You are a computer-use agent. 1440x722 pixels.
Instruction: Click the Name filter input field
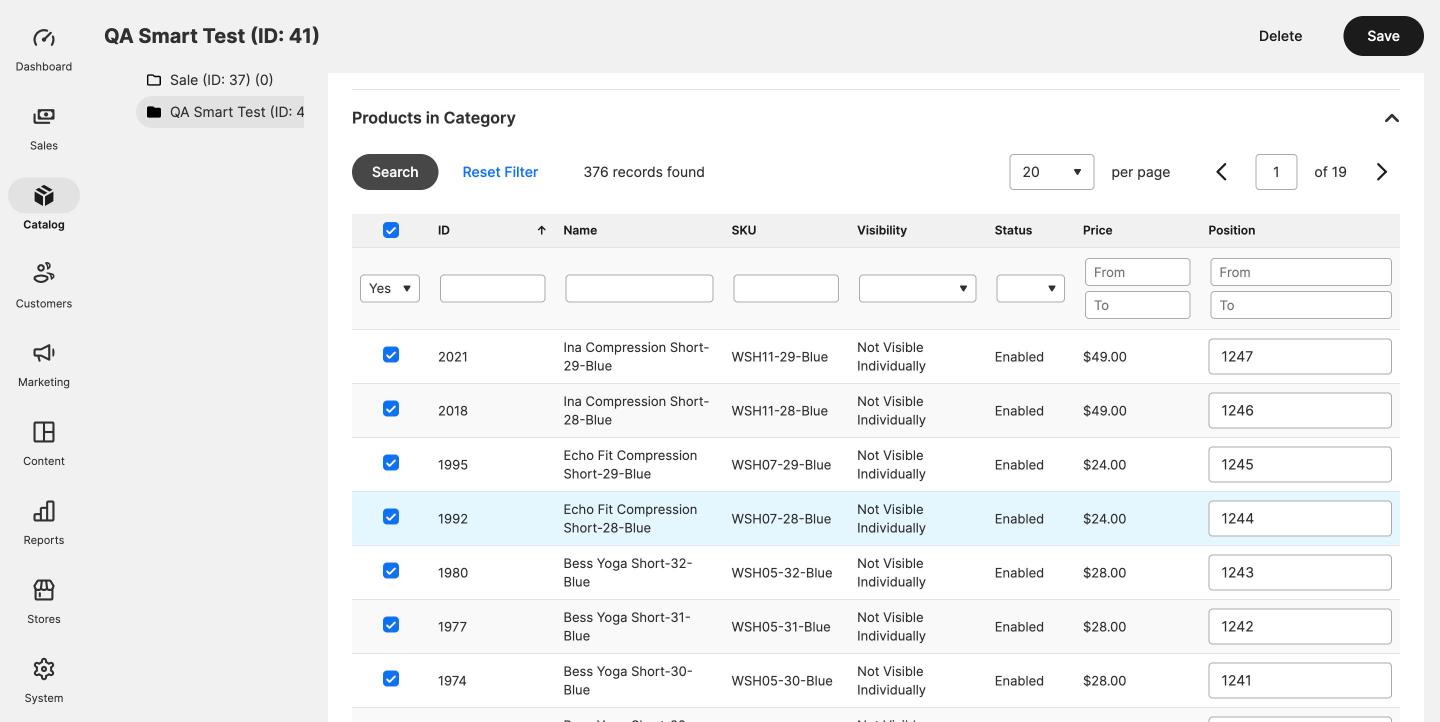[x=639, y=288]
